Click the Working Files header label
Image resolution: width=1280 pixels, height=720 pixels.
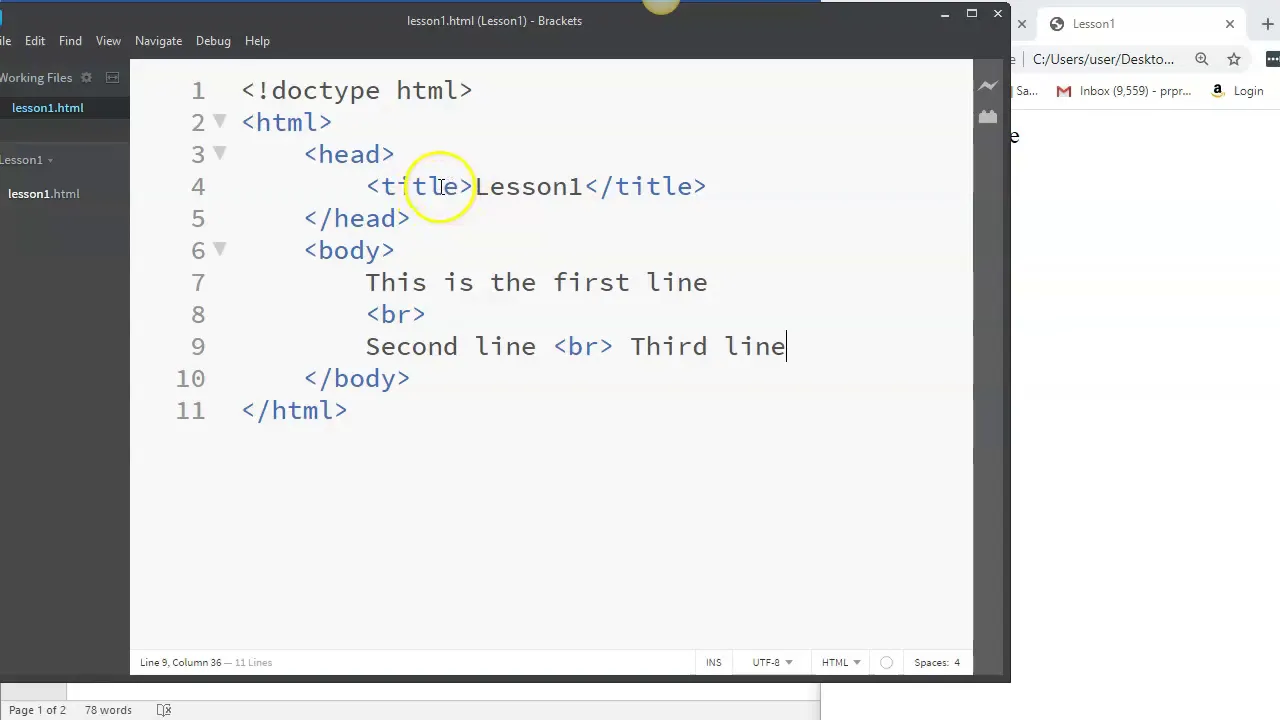(36, 78)
